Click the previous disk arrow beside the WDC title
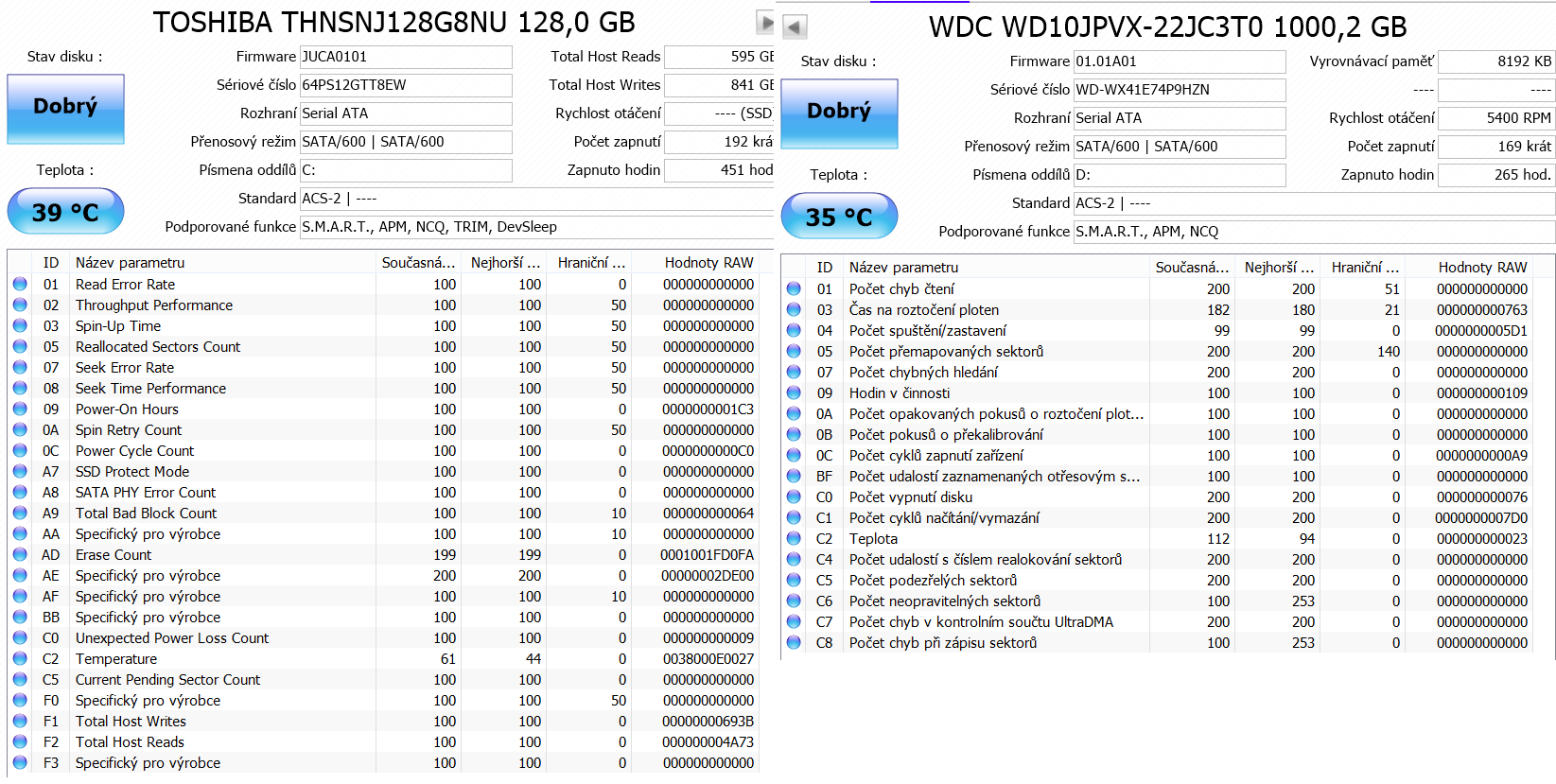 tap(795, 27)
